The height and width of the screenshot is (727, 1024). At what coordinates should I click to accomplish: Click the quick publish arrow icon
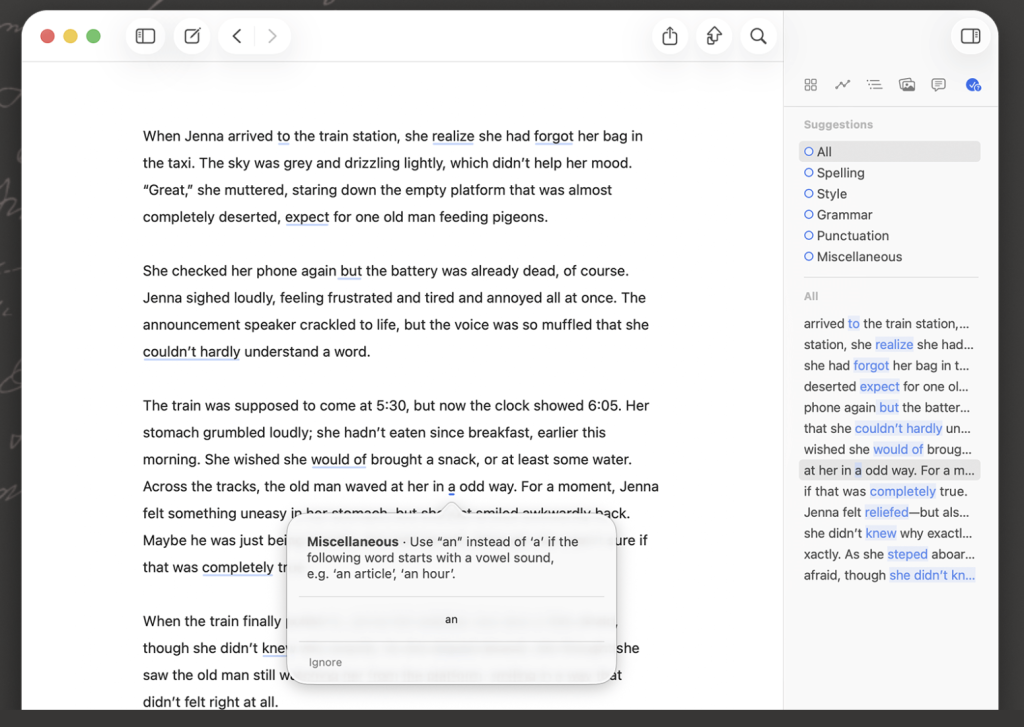(714, 37)
